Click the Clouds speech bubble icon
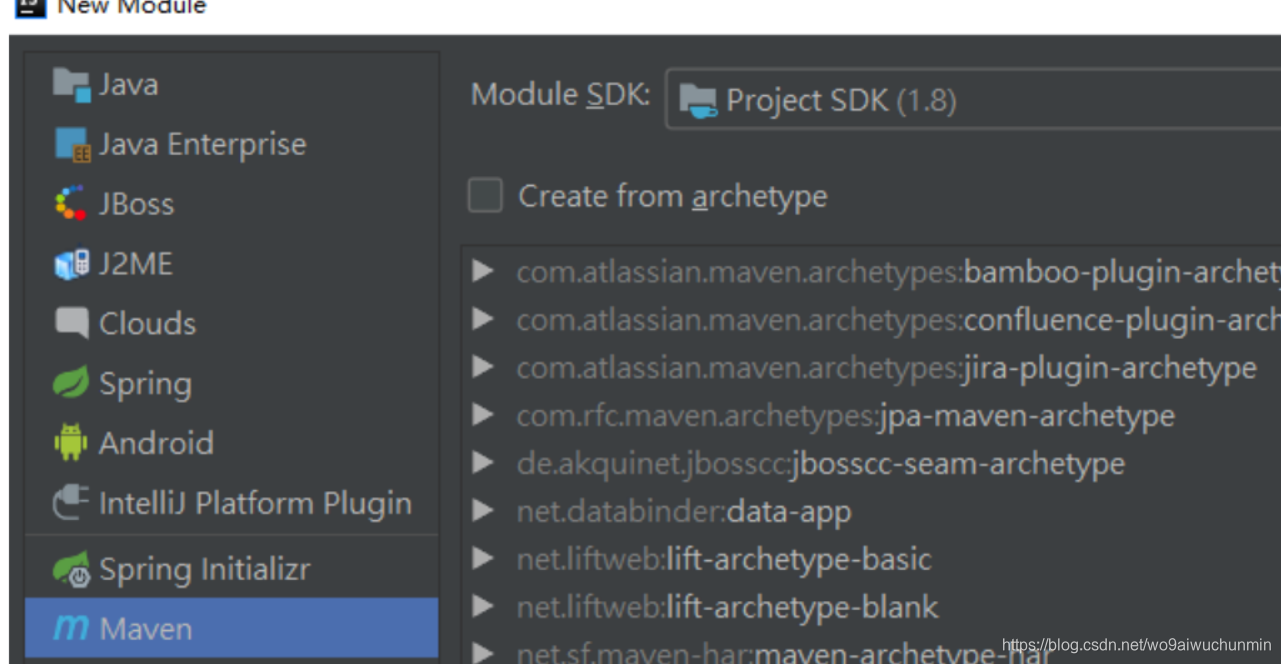 pyautogui.click(x=71, y=323)
